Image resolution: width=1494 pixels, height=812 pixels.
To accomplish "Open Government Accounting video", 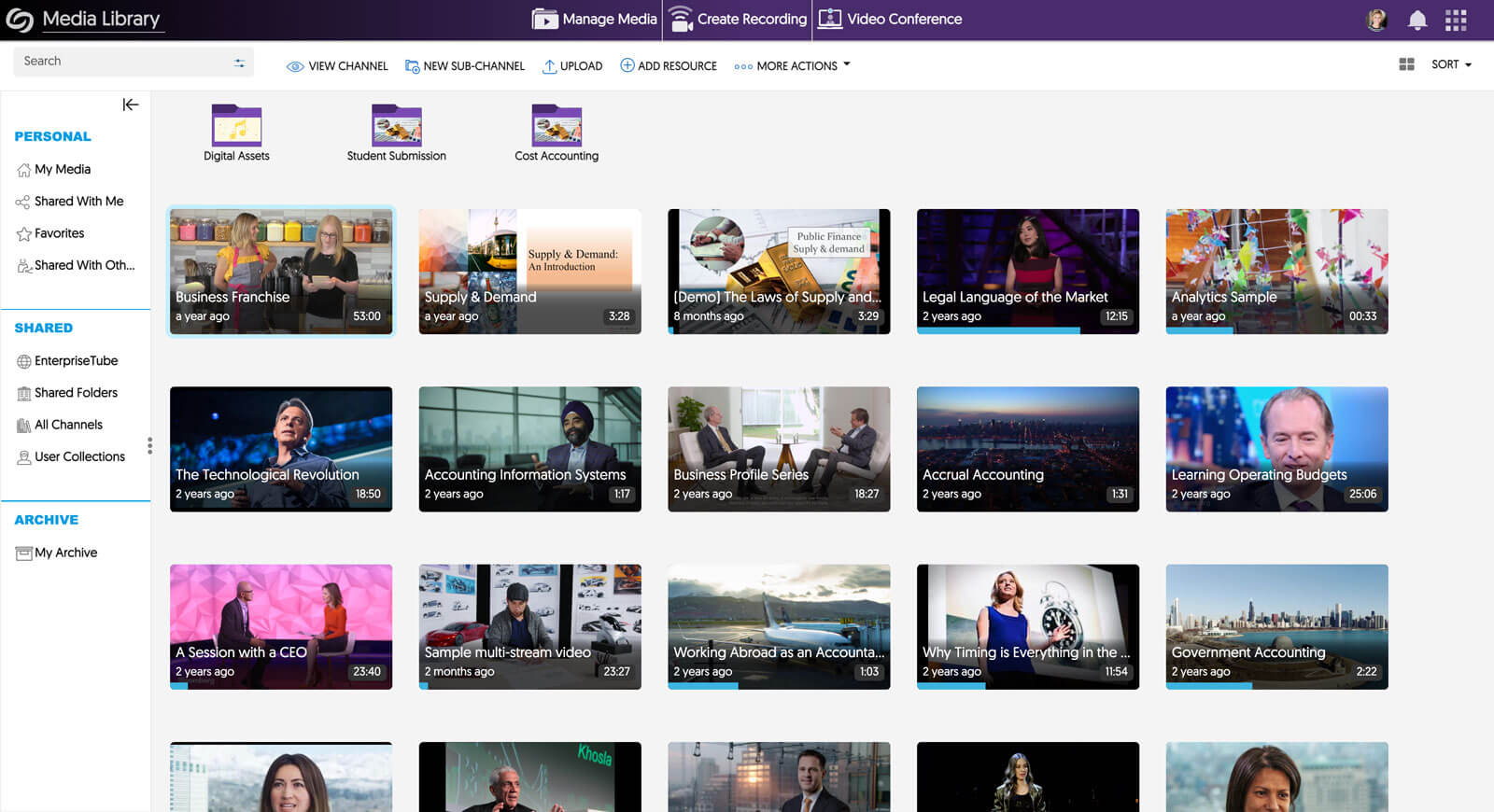I will (x=1277, y=627).
